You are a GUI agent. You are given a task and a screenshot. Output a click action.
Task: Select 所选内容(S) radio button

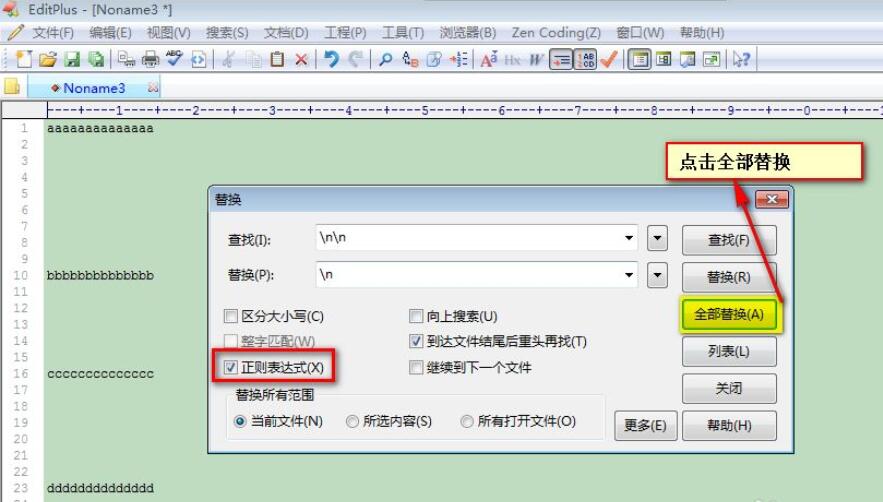click(352, 421)
